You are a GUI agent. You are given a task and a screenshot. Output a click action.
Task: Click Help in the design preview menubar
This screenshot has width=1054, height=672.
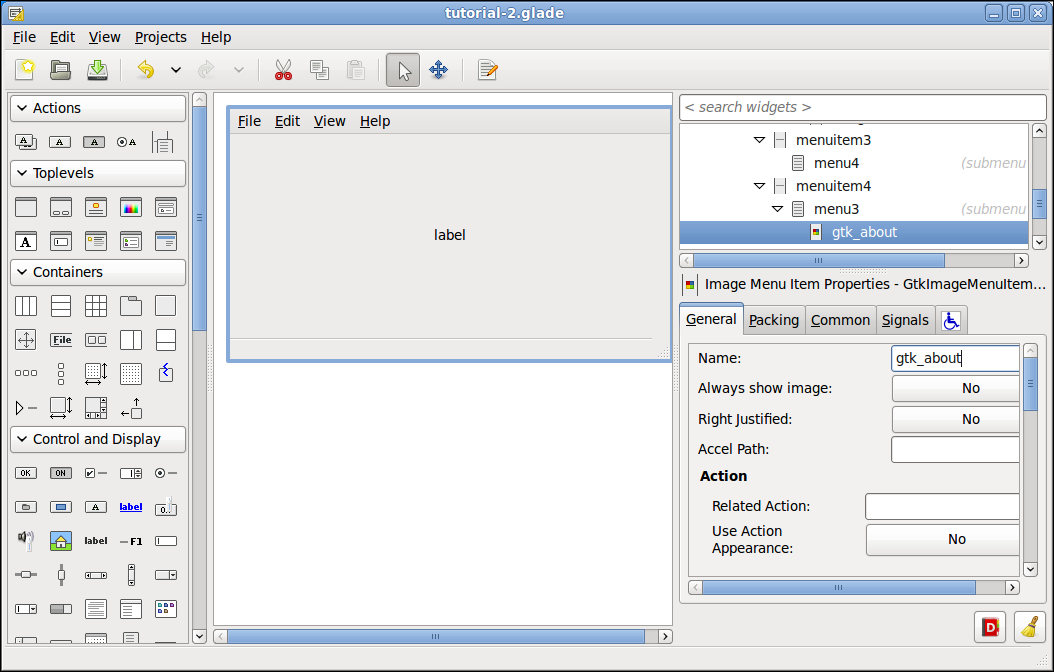tap(374, 121)
